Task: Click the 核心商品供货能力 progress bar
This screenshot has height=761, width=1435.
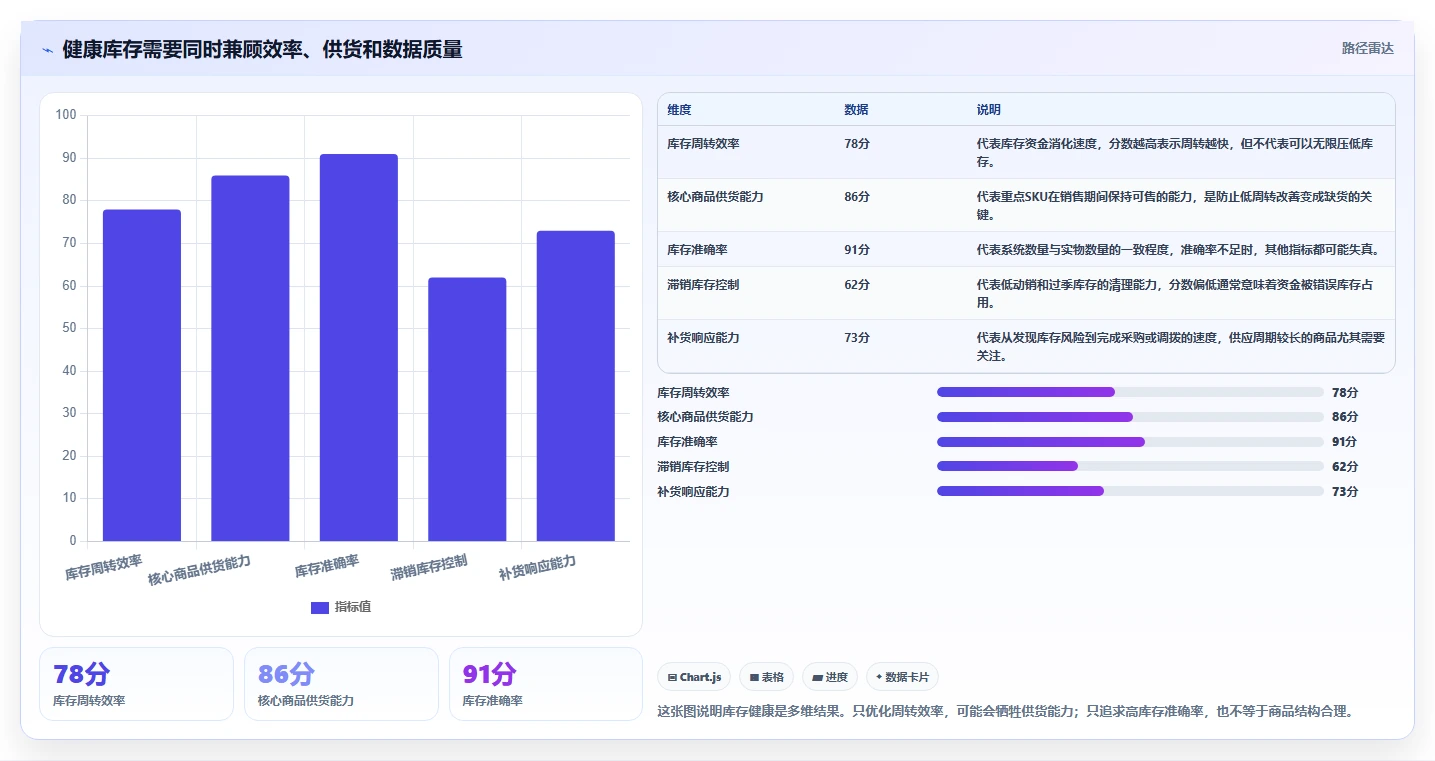Action: pyautogui.click(x=1130, y=417)
